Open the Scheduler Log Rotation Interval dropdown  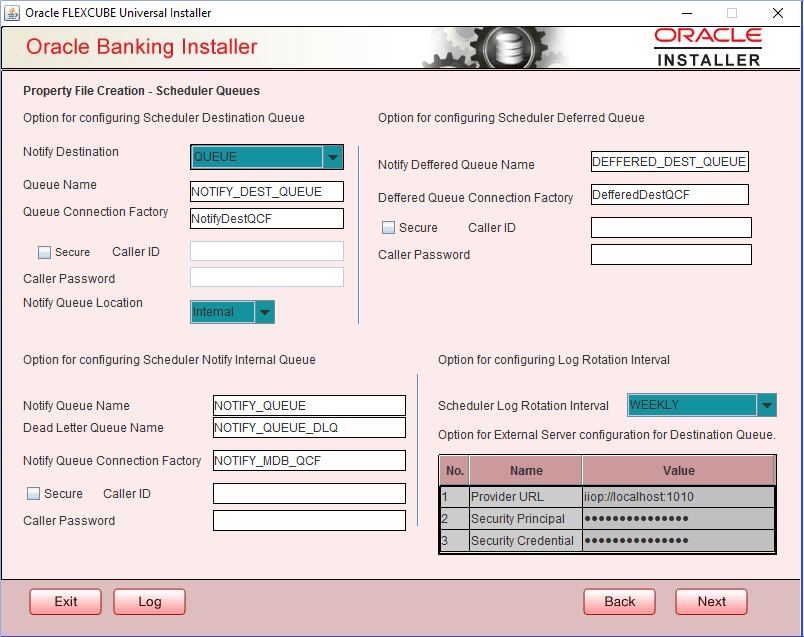tap(766, 405)
